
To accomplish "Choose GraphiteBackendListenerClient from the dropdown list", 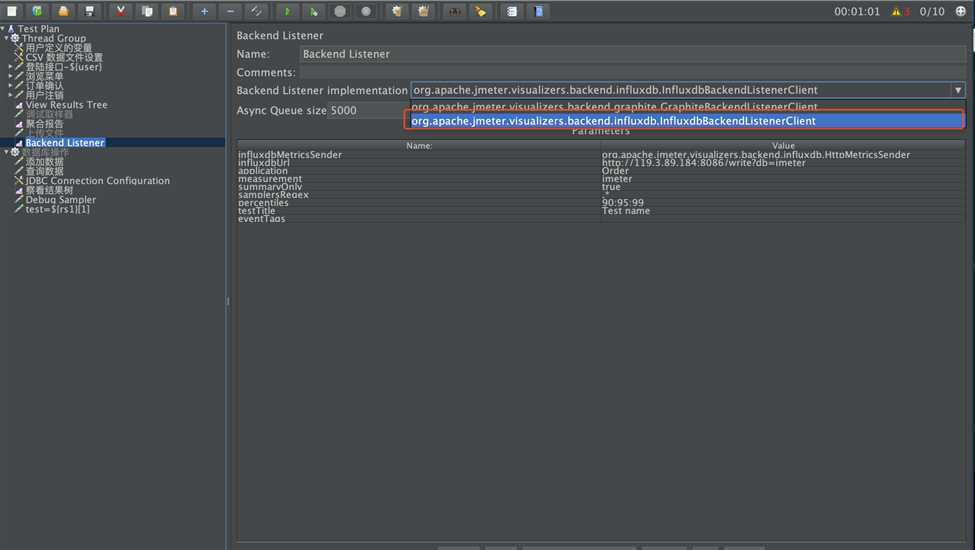I will tap(684, 107).
